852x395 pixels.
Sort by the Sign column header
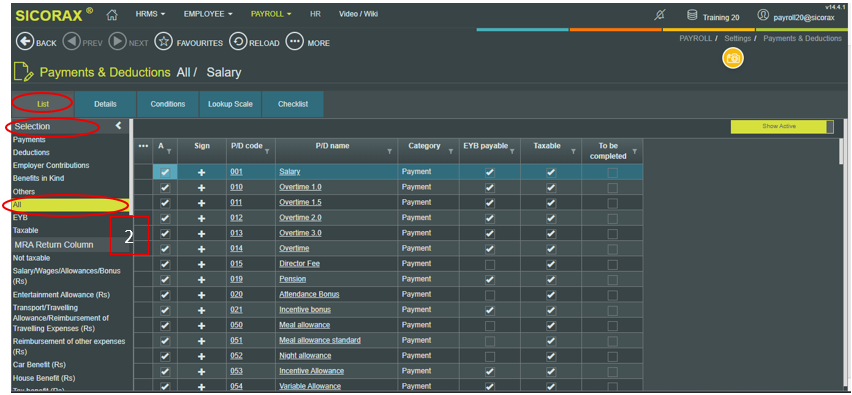click(x=202, y=146)
